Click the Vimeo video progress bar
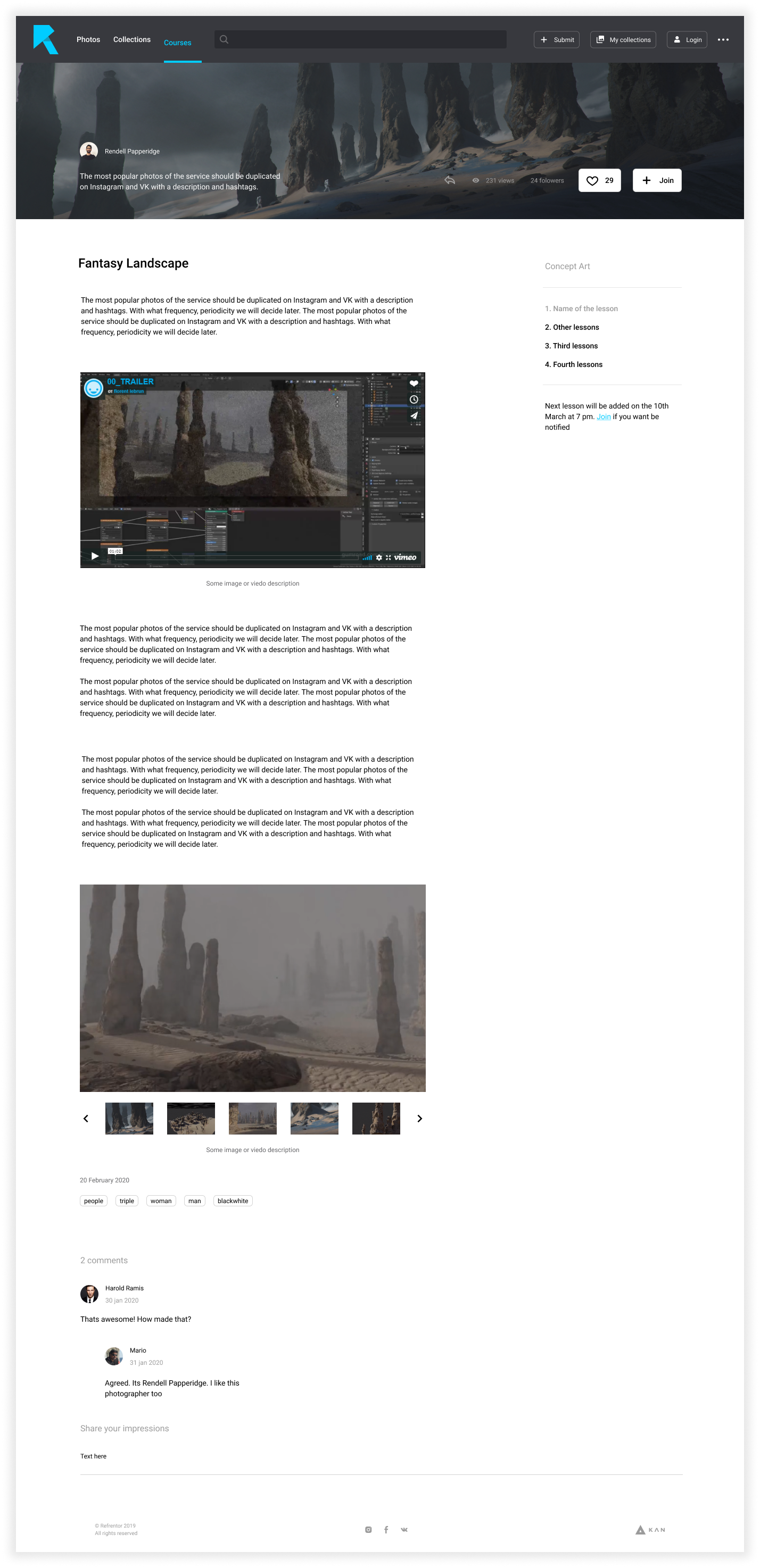760x1568 pixels. (x=237, y=557)
